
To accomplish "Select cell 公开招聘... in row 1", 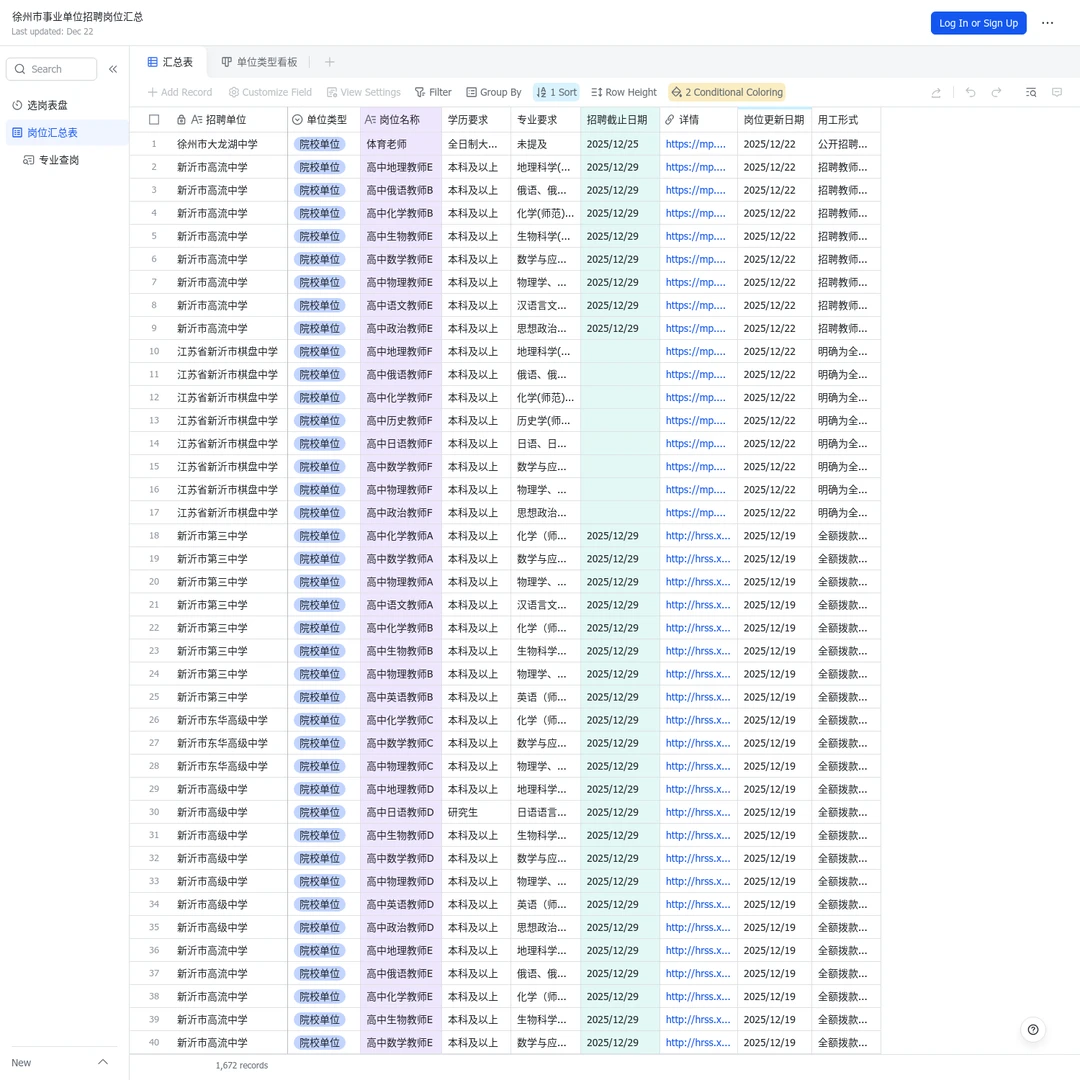I will (x=846, y=144).
